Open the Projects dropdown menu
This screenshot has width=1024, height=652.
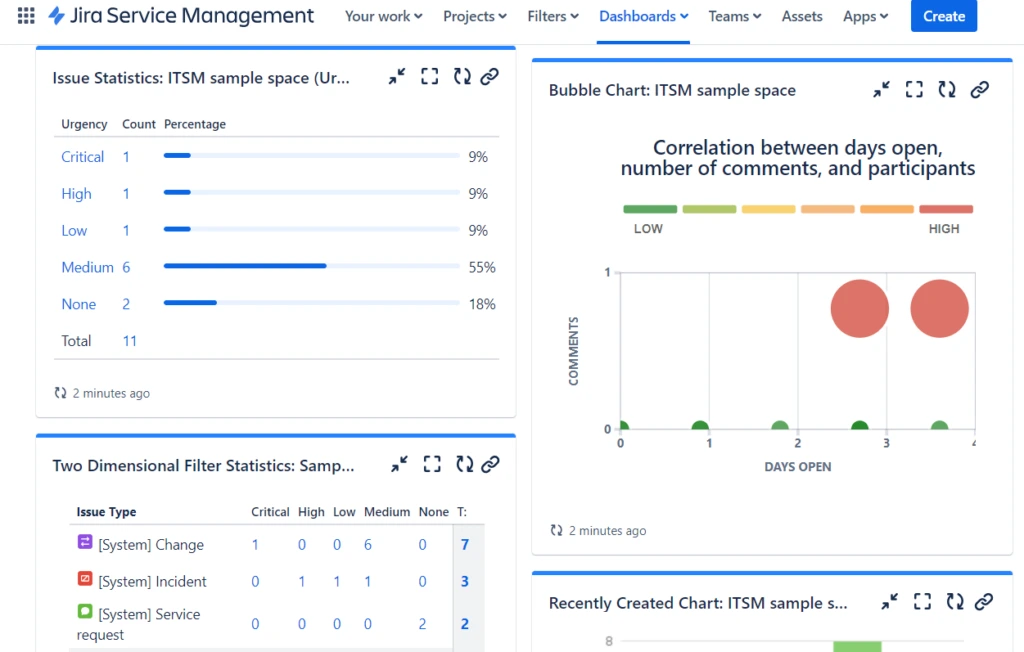475,16
